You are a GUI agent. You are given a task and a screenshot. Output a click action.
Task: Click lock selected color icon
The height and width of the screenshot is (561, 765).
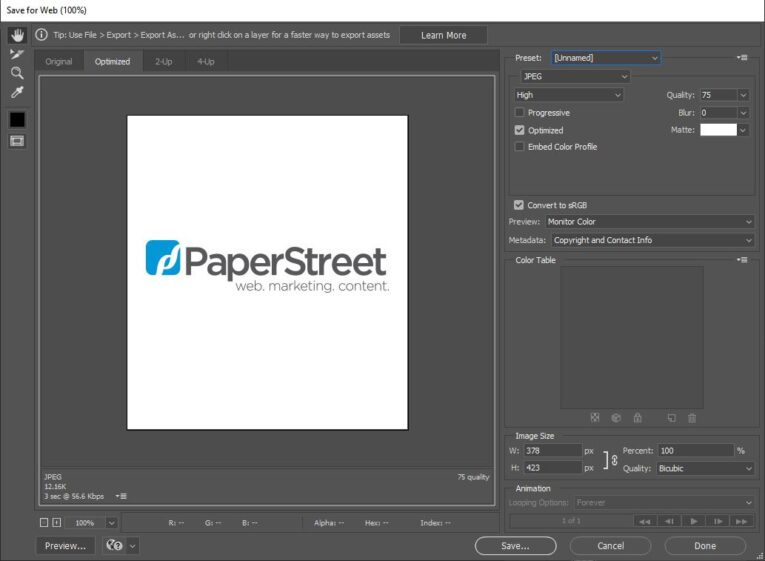pos(637,418)
